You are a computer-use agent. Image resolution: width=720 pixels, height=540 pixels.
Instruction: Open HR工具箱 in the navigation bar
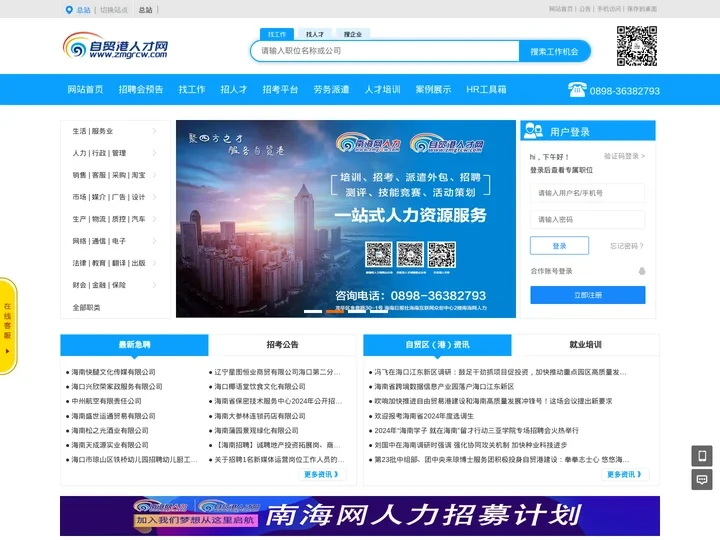pos(486,90)
